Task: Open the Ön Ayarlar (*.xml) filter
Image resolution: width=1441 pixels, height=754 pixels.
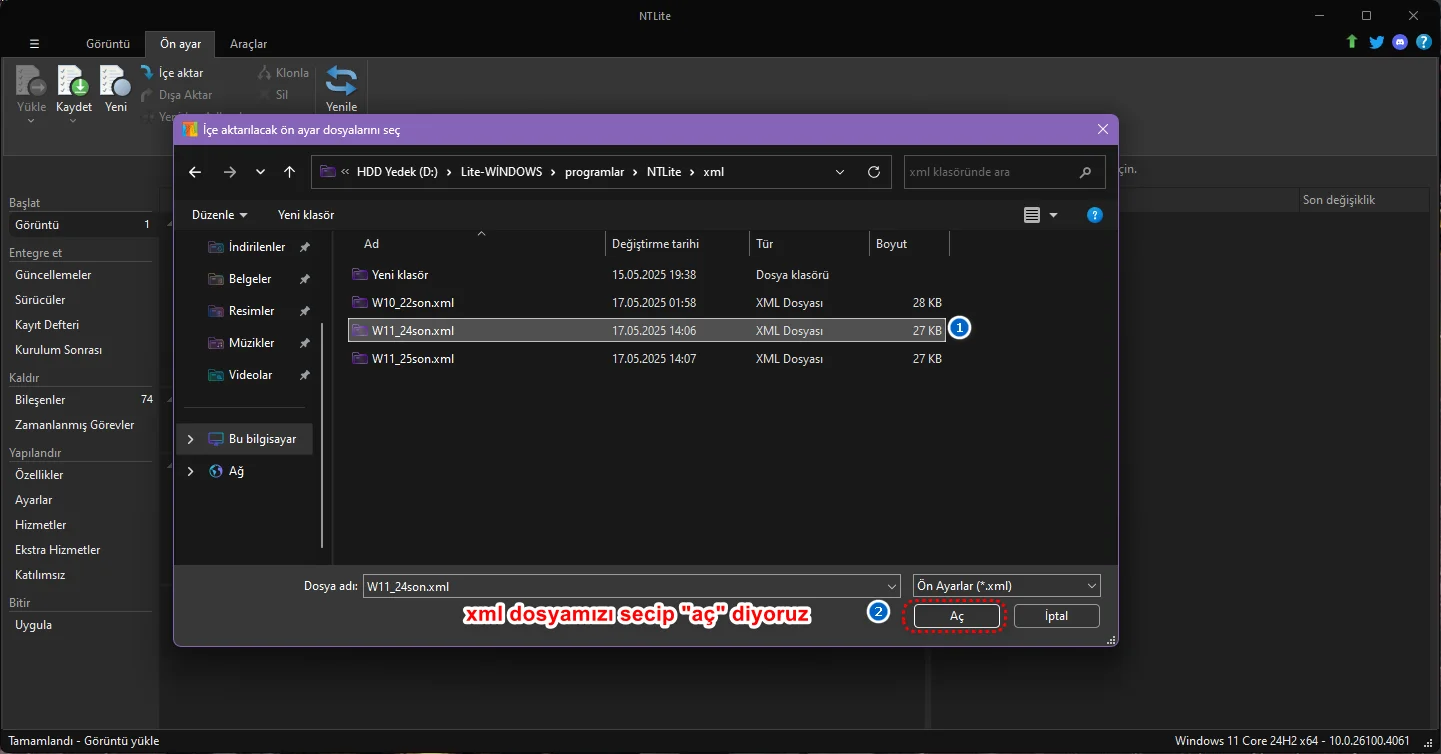Action: pyautogui.click(x=1007, y=586)
